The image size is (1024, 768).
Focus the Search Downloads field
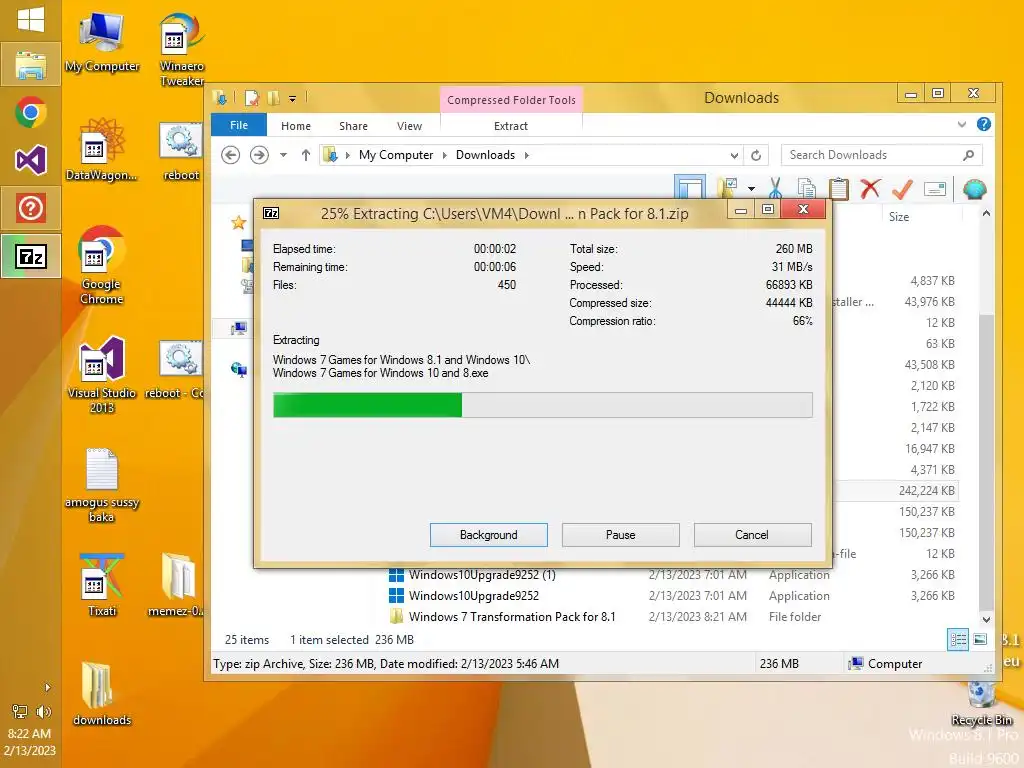(x=882, y=155)
